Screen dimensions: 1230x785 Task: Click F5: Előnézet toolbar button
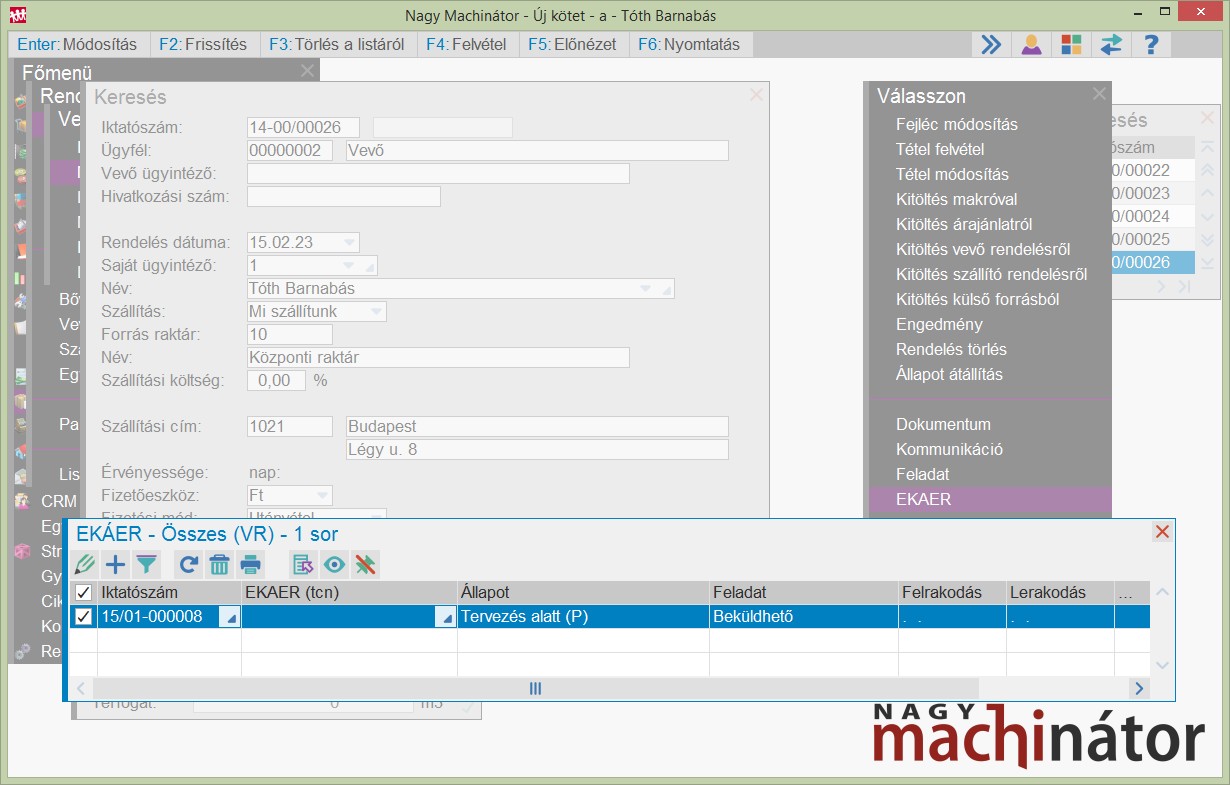click(x=573, y=44)
